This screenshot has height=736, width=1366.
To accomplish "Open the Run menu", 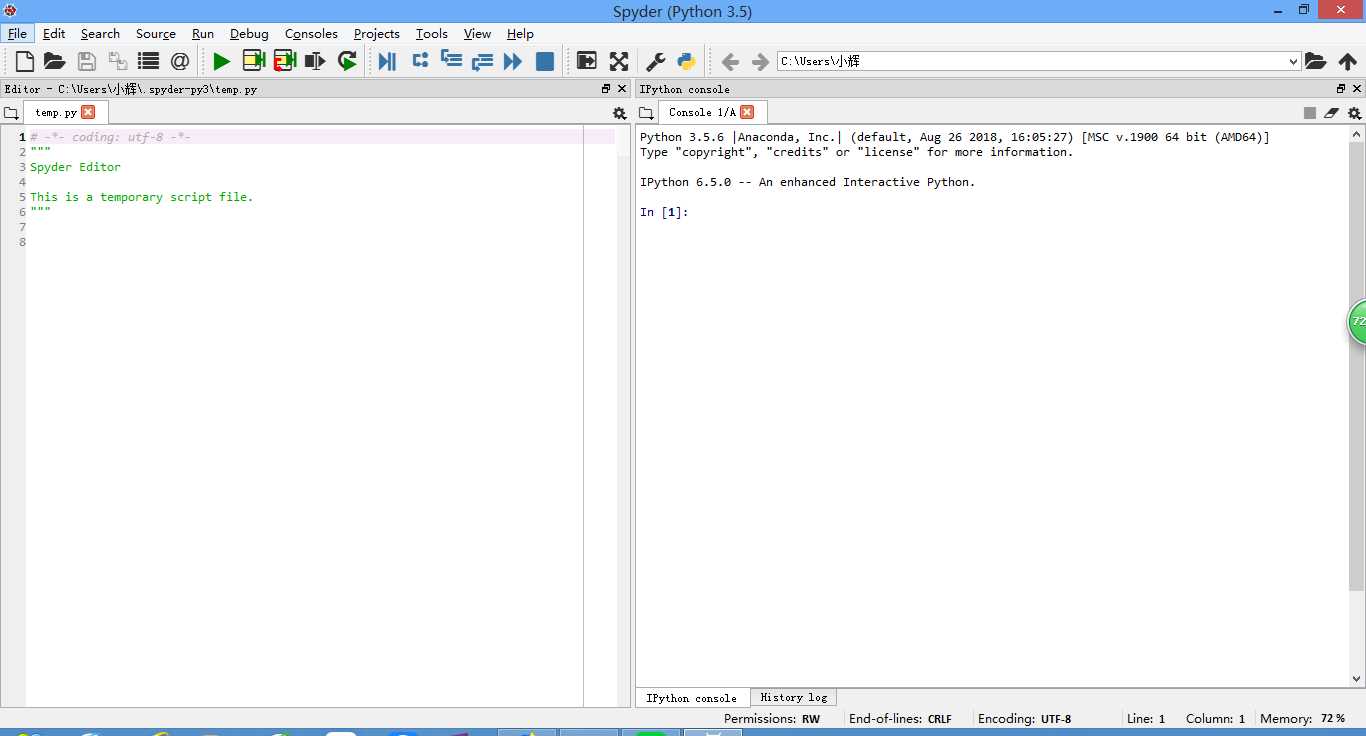I will point(203,33).
